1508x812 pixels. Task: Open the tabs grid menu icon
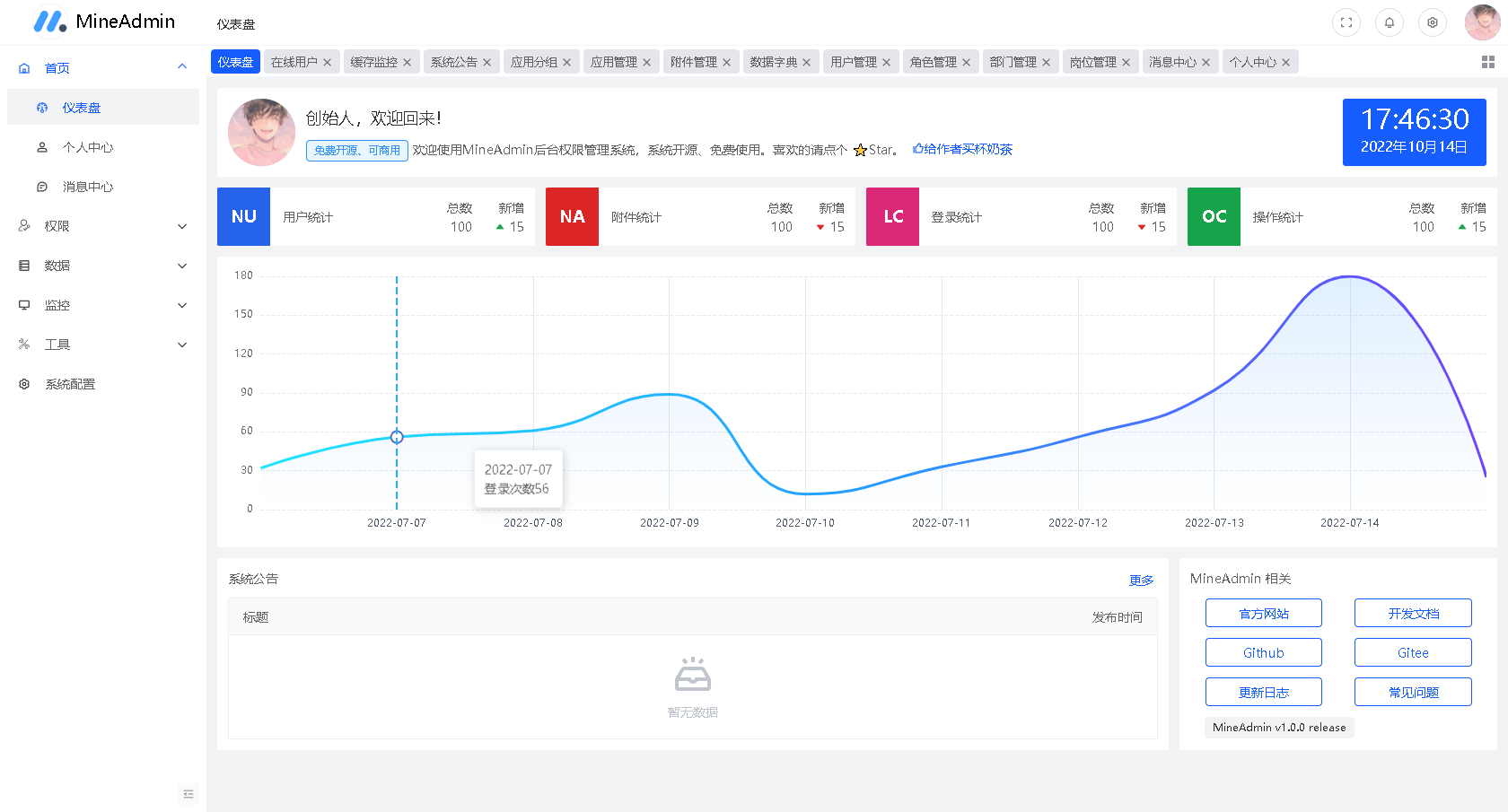[x=1487, y=62]
